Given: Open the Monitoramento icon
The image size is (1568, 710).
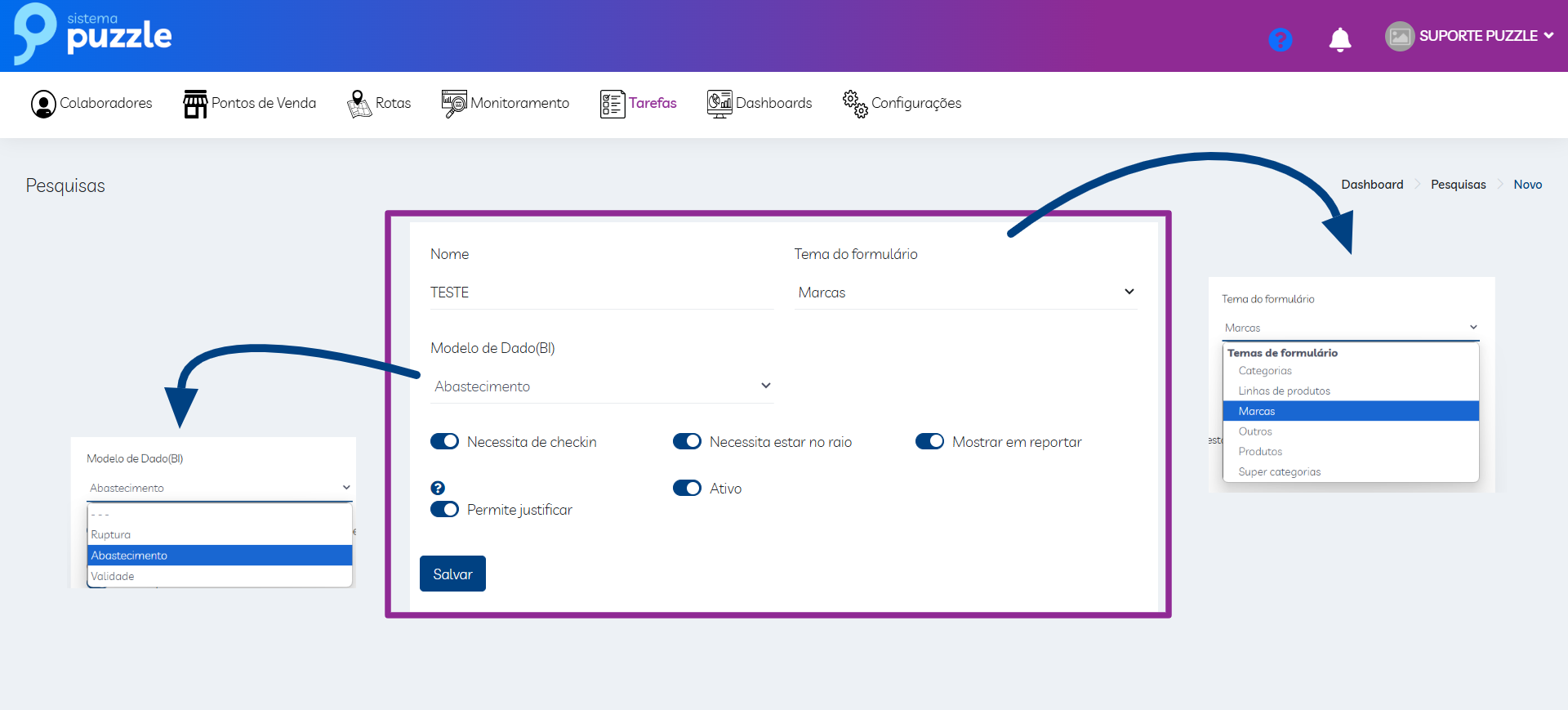Looking at the screenshot, I should click(x=454, y=104).
